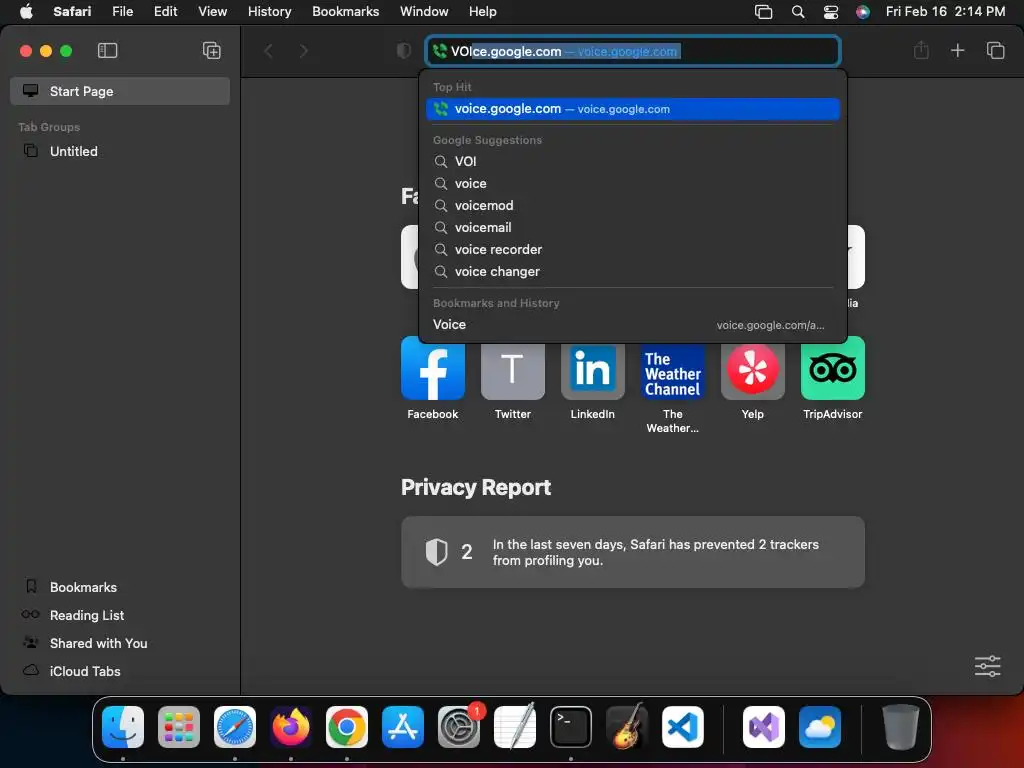Open the Safari menu
The image size is (1024, 768).
[72, 12]
